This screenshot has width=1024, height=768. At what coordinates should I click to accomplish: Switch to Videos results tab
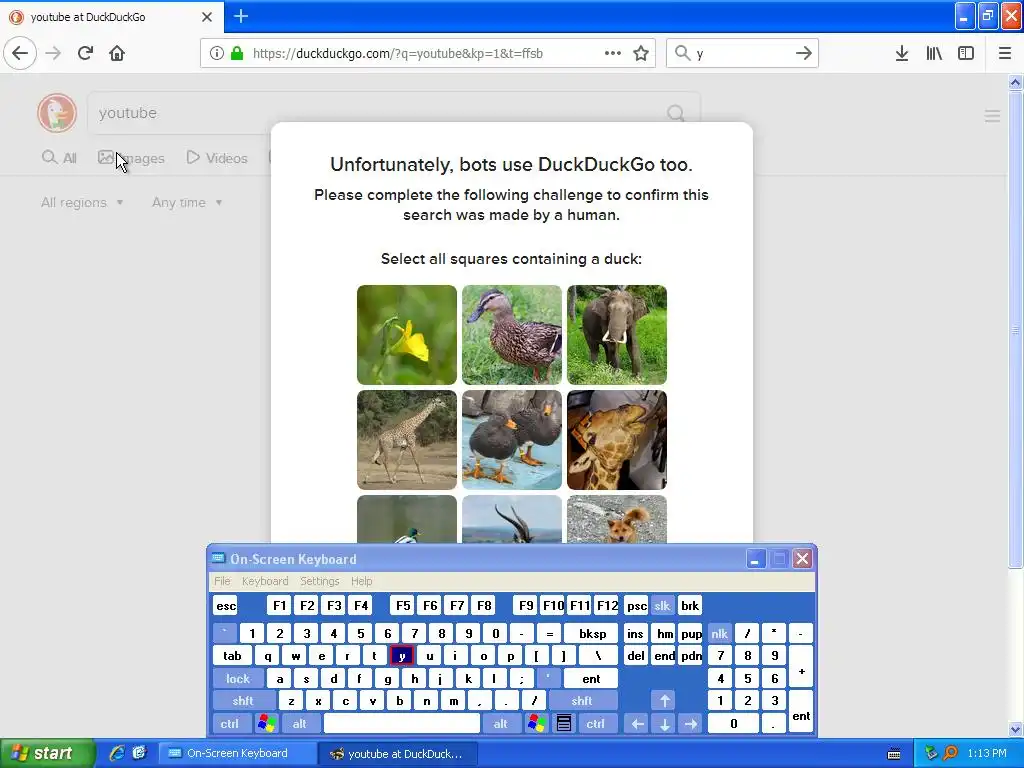point(217,158)
